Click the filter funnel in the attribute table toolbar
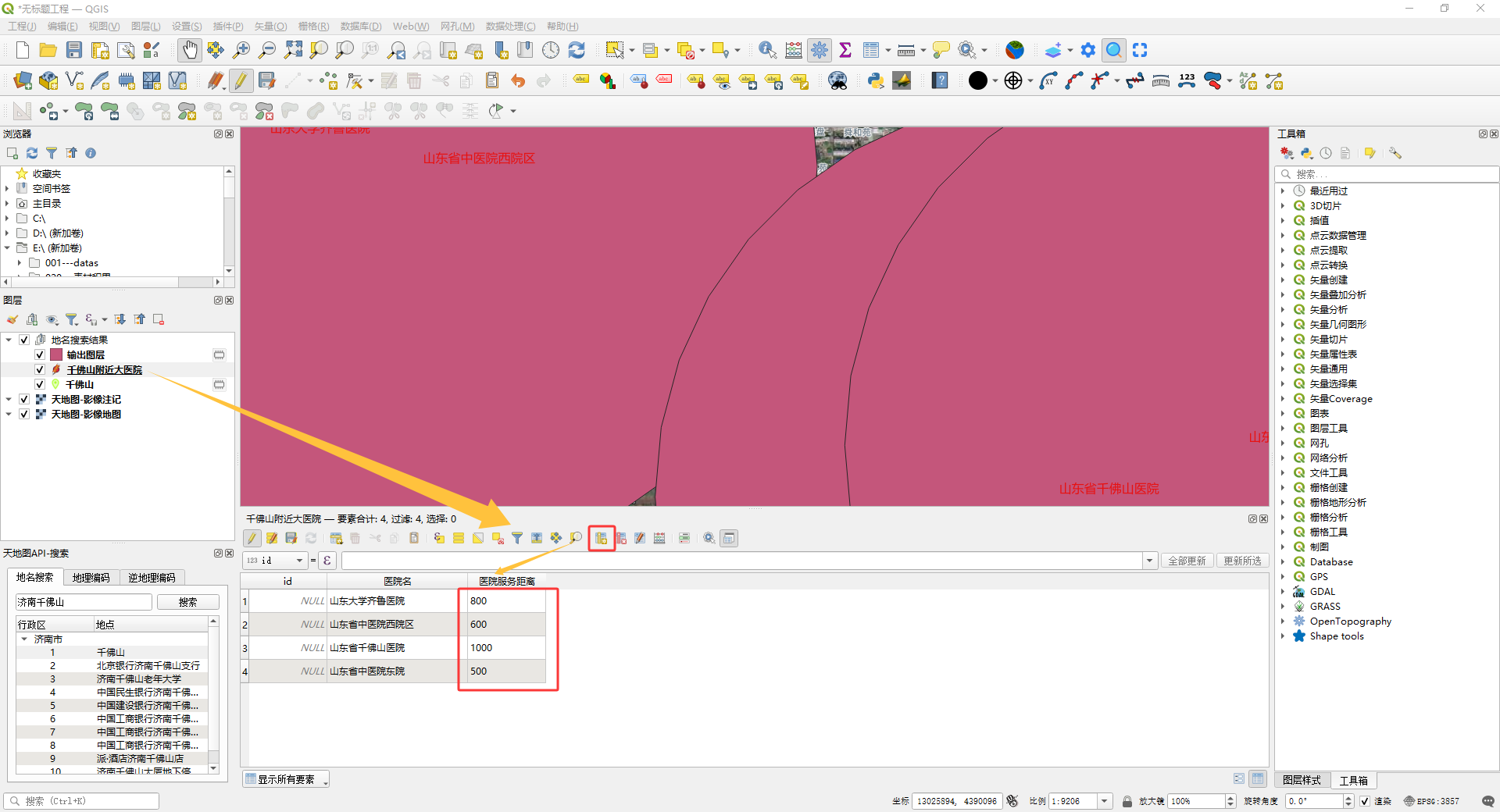This screenshot has width=1500, height=812. [x=517, y=538]
